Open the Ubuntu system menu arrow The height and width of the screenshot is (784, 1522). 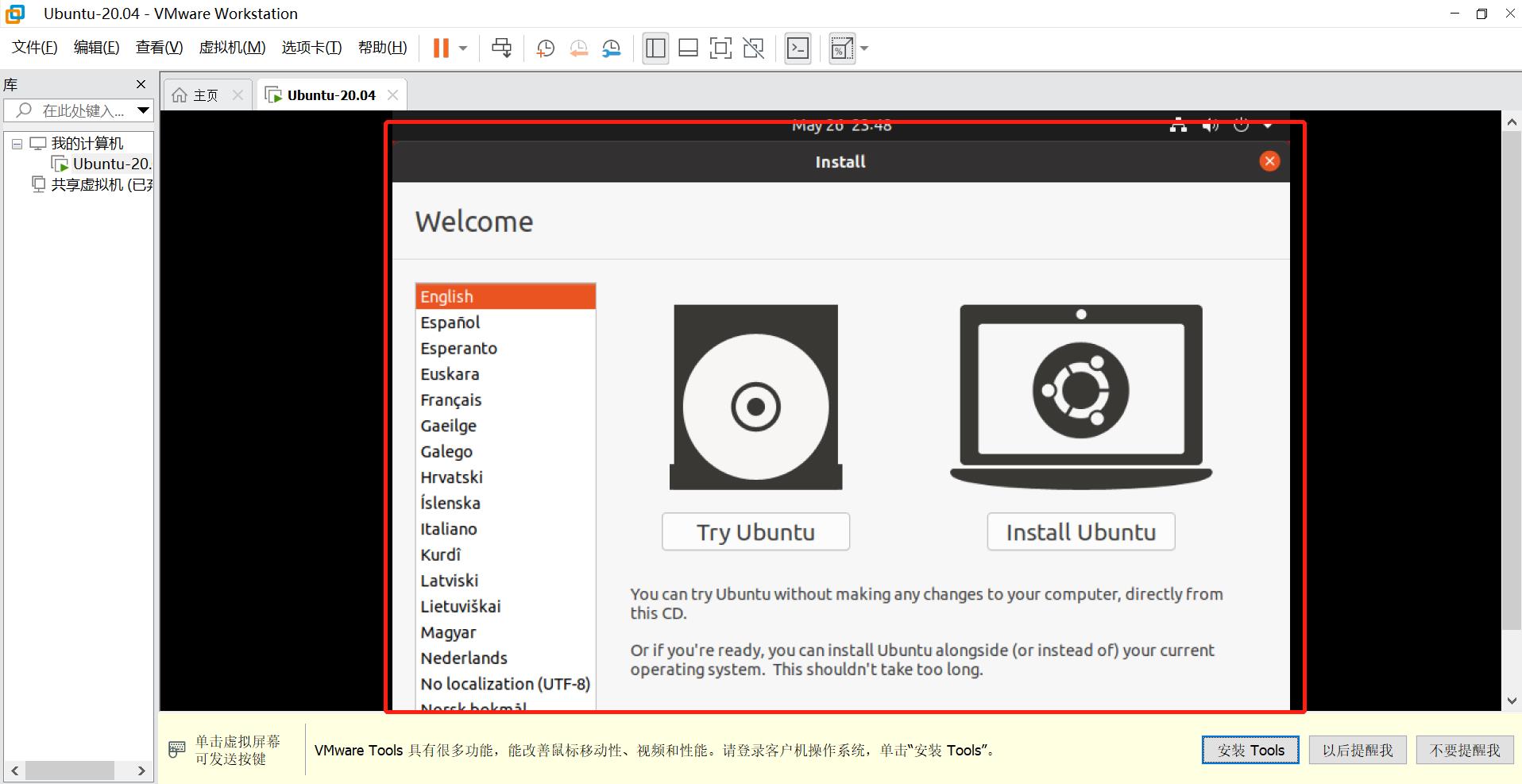(x=1268, y=126)
